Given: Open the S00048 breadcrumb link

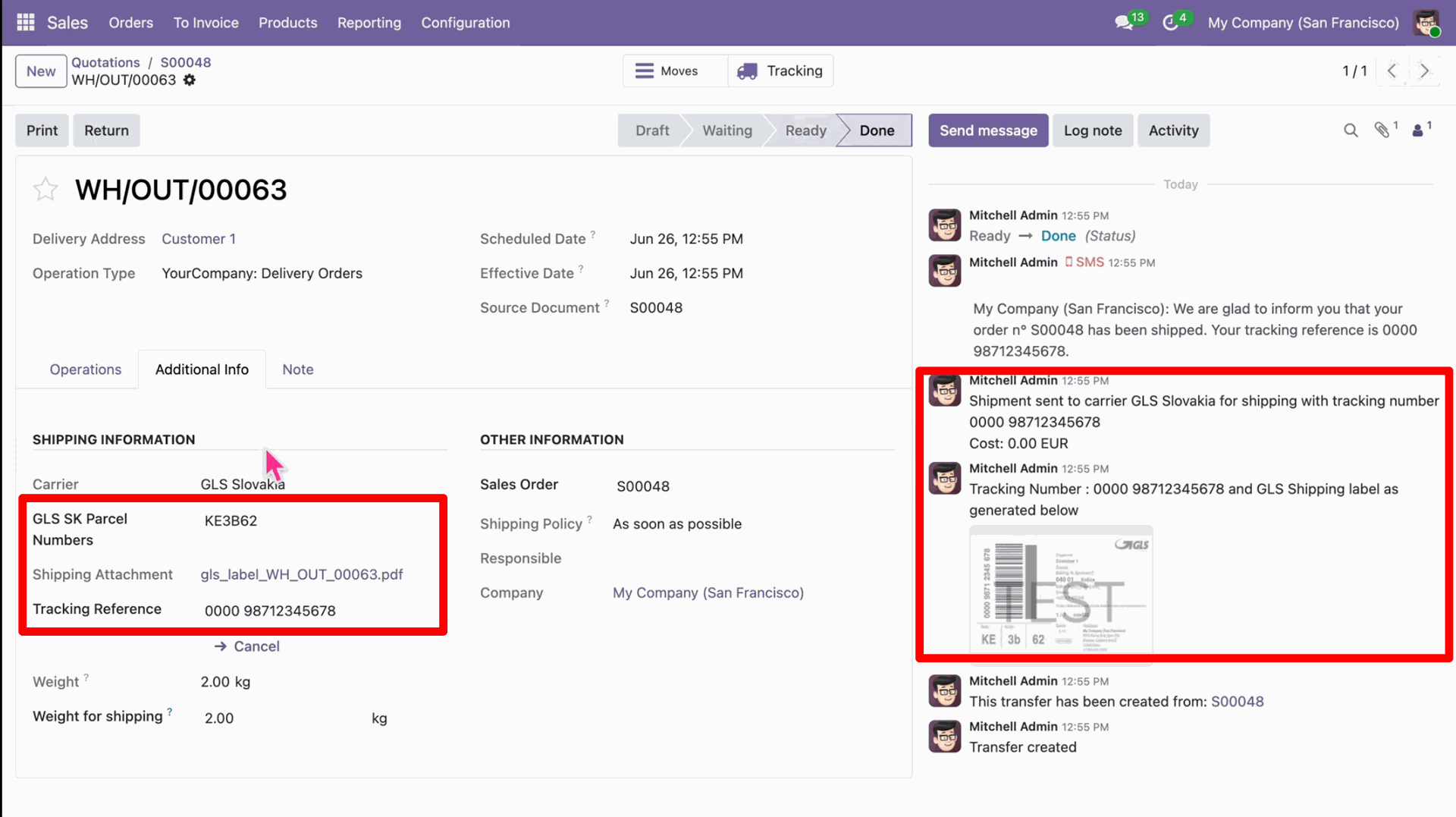Looking at the screenshot, I should (186, 62).
